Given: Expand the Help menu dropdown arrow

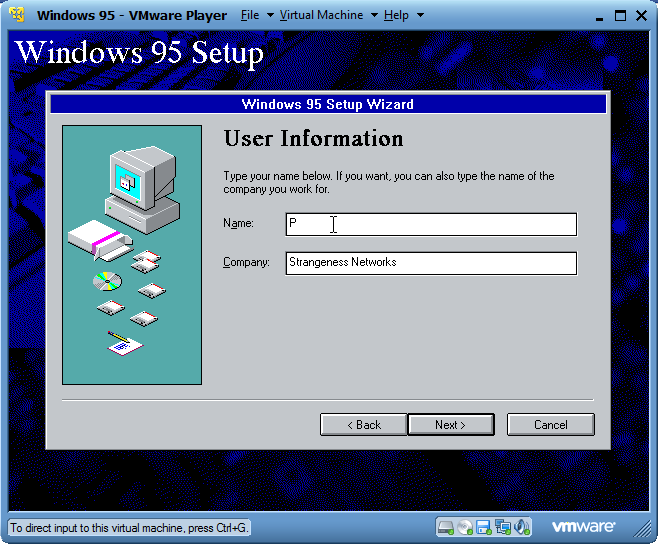Looking at the screenshot, I should [420, 16].
